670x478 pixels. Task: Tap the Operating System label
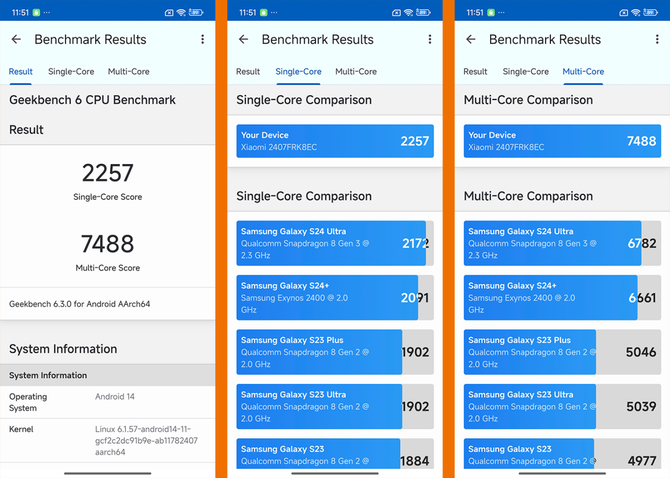coord(28,402)
